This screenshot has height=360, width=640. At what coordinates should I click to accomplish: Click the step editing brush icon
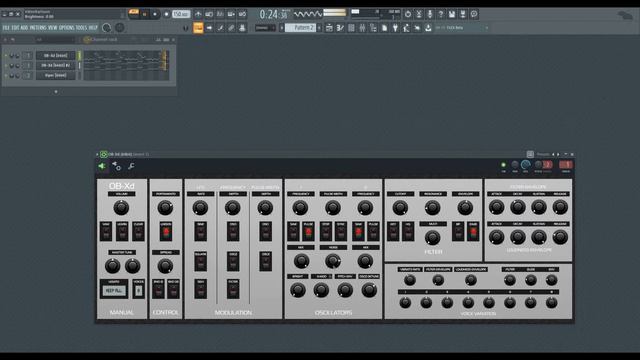pyautogui.click(x=220, y=28)
